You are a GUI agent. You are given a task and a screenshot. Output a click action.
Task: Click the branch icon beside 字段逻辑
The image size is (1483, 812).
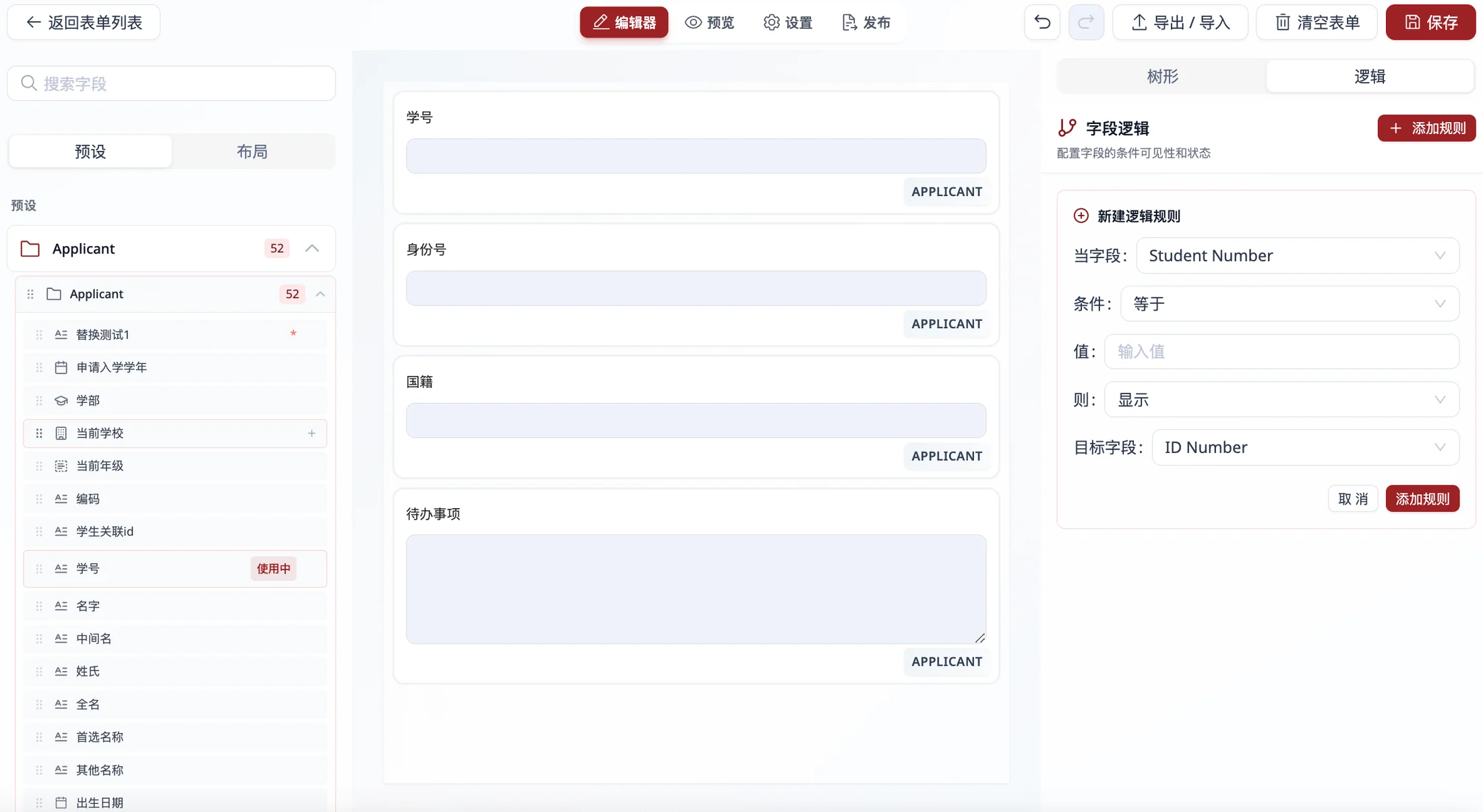(x=1067, y=127)
